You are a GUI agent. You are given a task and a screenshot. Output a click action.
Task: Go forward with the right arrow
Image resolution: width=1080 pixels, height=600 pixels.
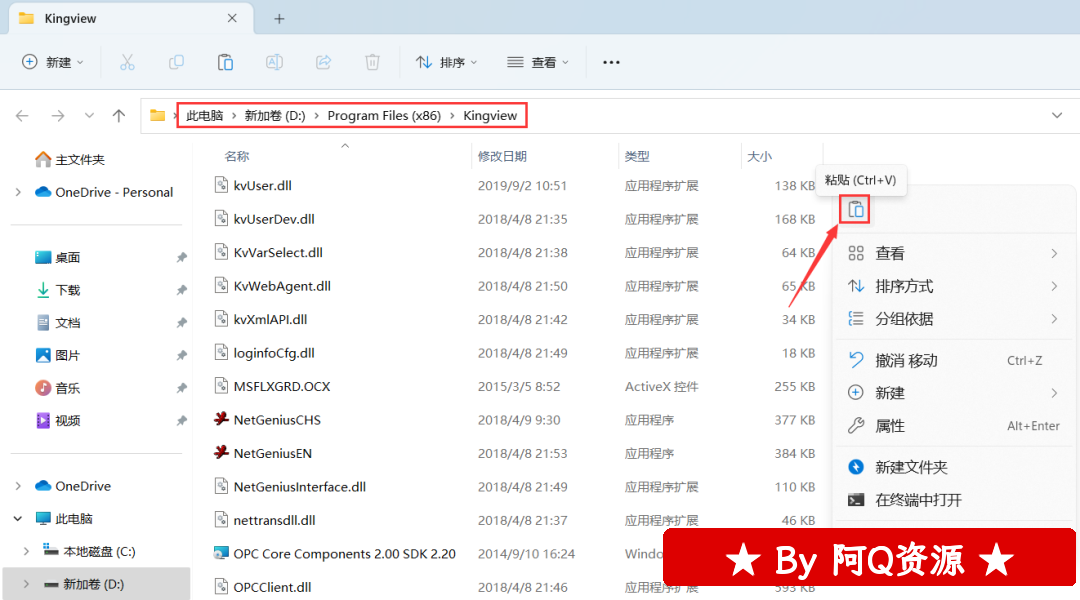[58, 116]
